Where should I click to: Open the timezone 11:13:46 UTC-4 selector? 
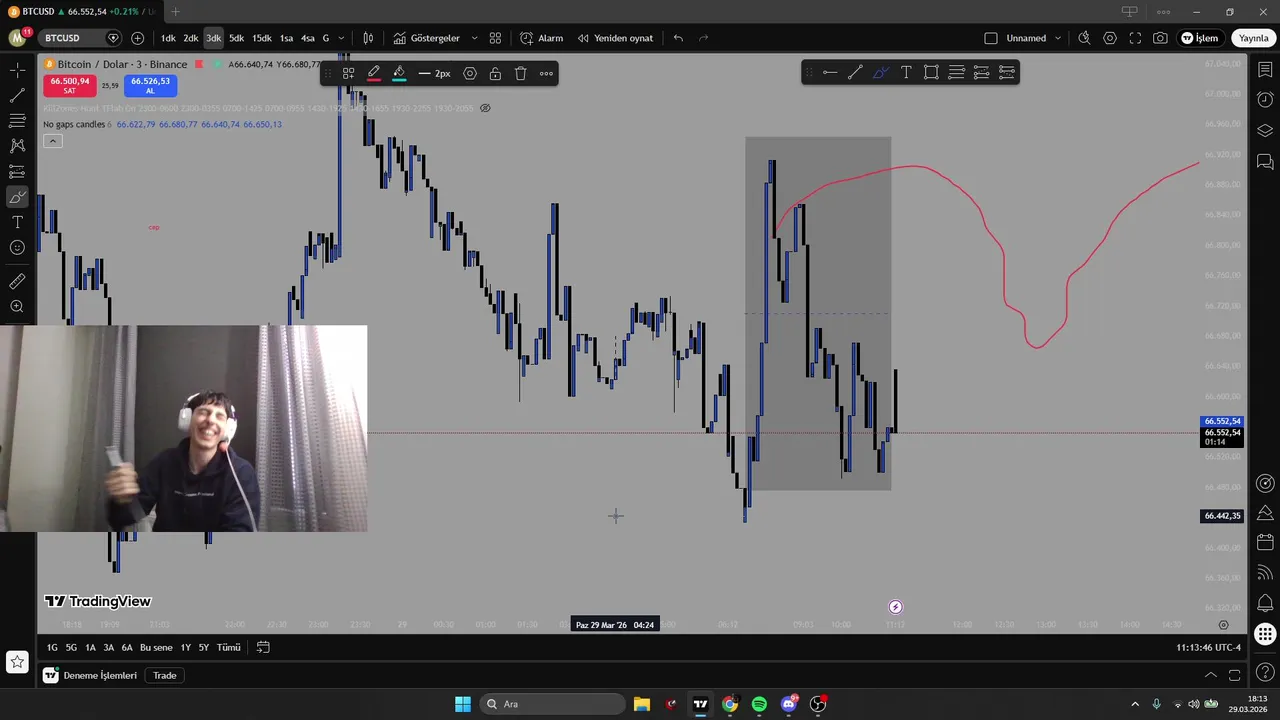point(1208,648)
